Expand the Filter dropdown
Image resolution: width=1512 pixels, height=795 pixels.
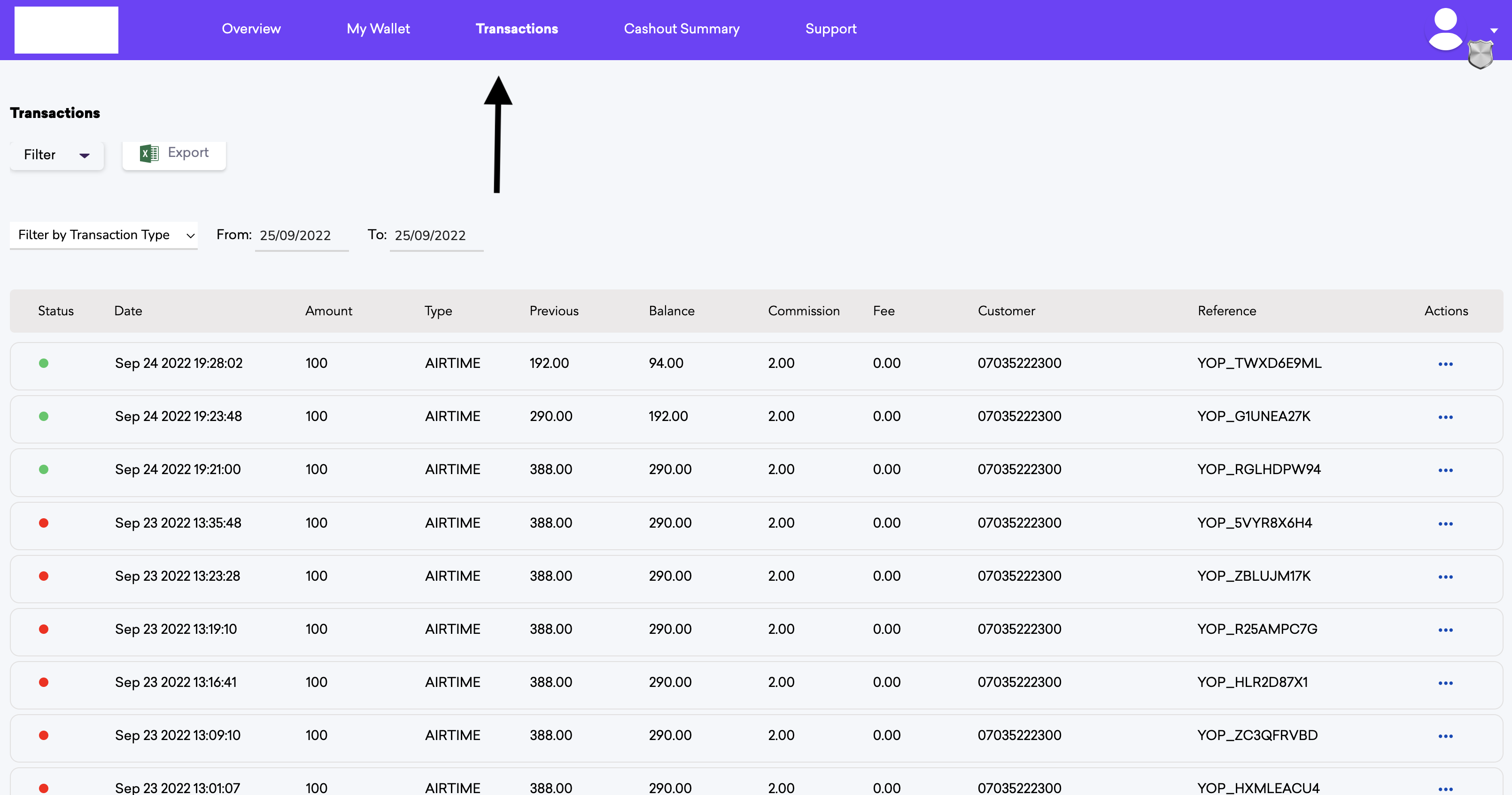[x=56, y=155]
